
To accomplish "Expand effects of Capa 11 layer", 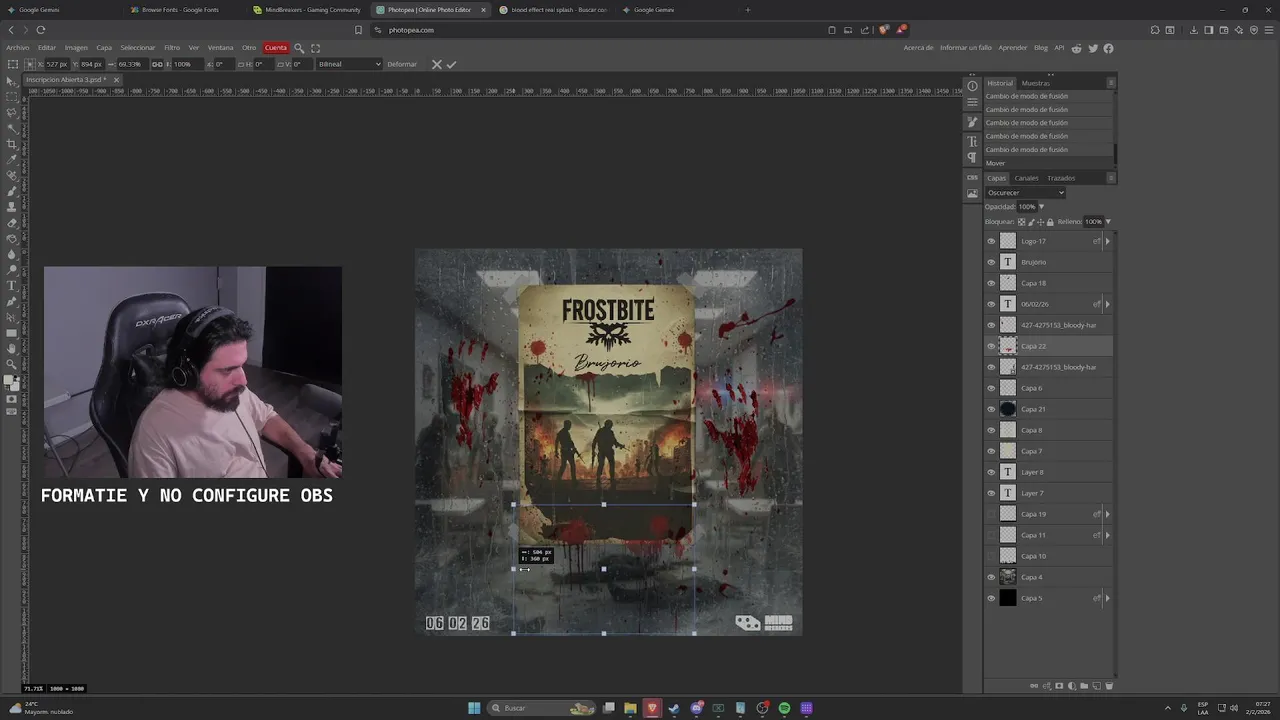I will pyautogui.click(x=1107, y=535).
